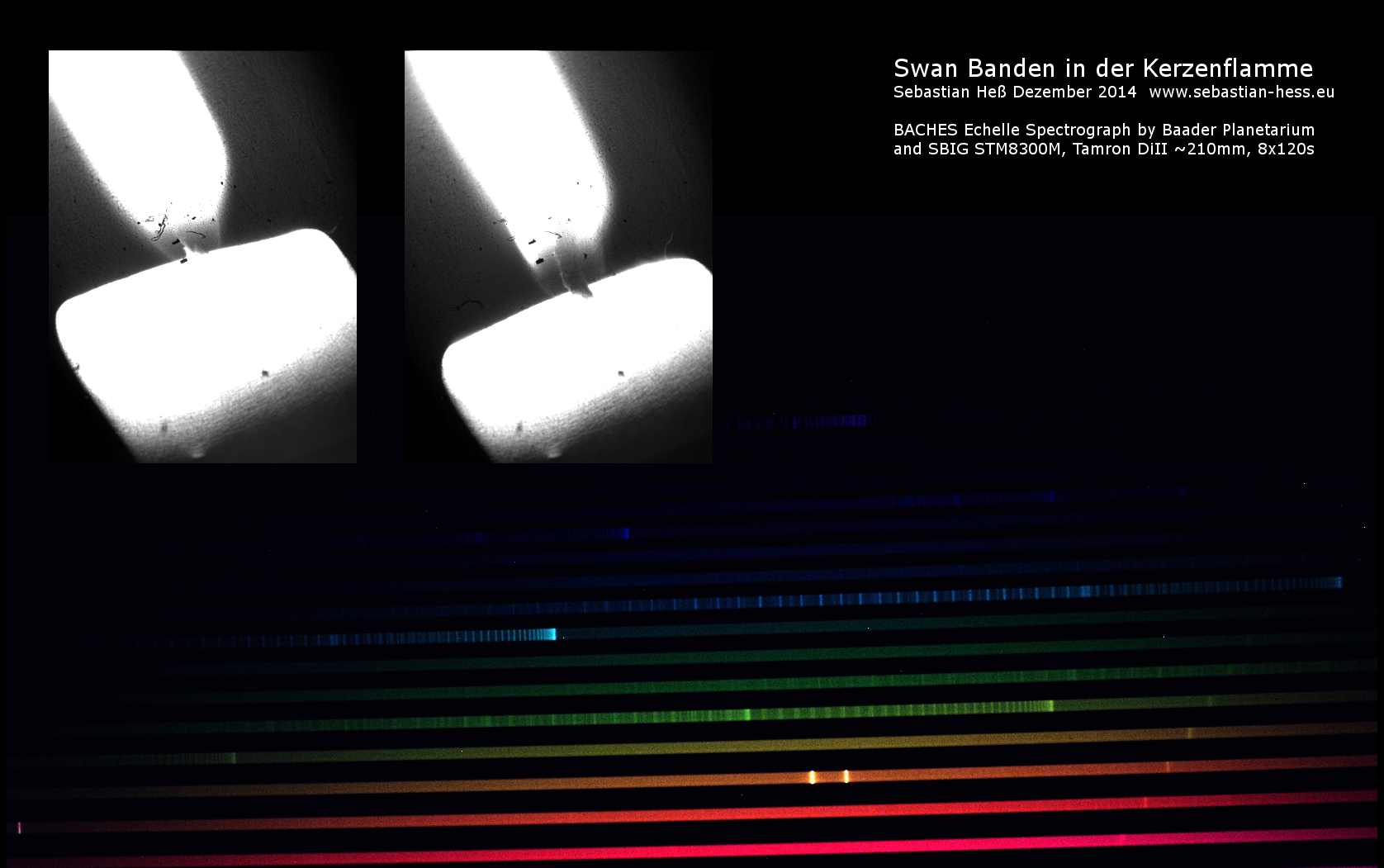Image resolution: width=1384 pixels, height=868 pixels.
Task: Click the small red line in red order
Action: (x=1145, y=802)
